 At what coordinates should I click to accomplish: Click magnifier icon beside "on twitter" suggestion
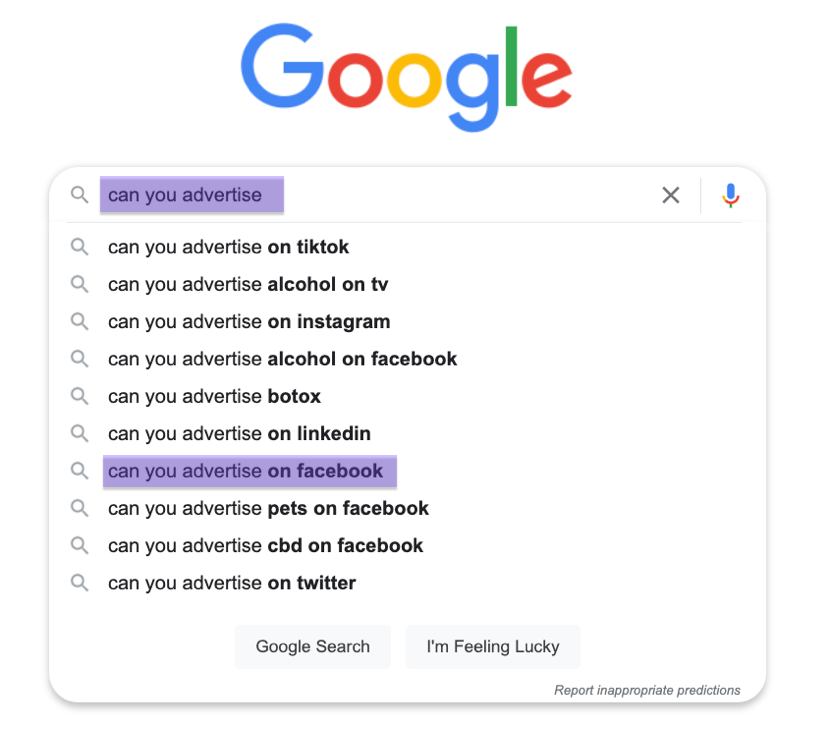click(79, 582)
